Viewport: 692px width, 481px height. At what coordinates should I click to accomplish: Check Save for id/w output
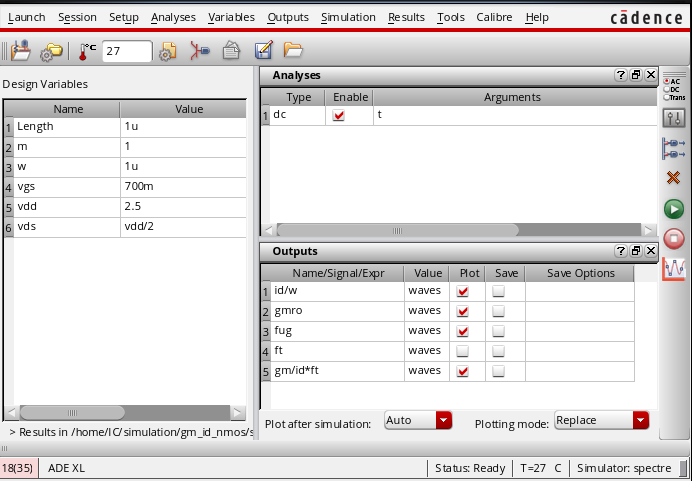click(x=498, y=291)
